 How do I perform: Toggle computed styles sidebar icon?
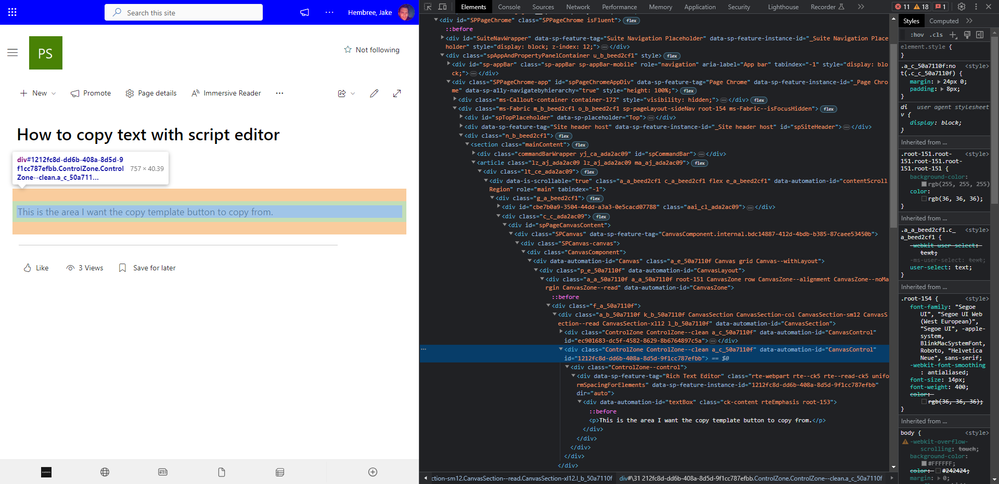[x=980, y=34]
